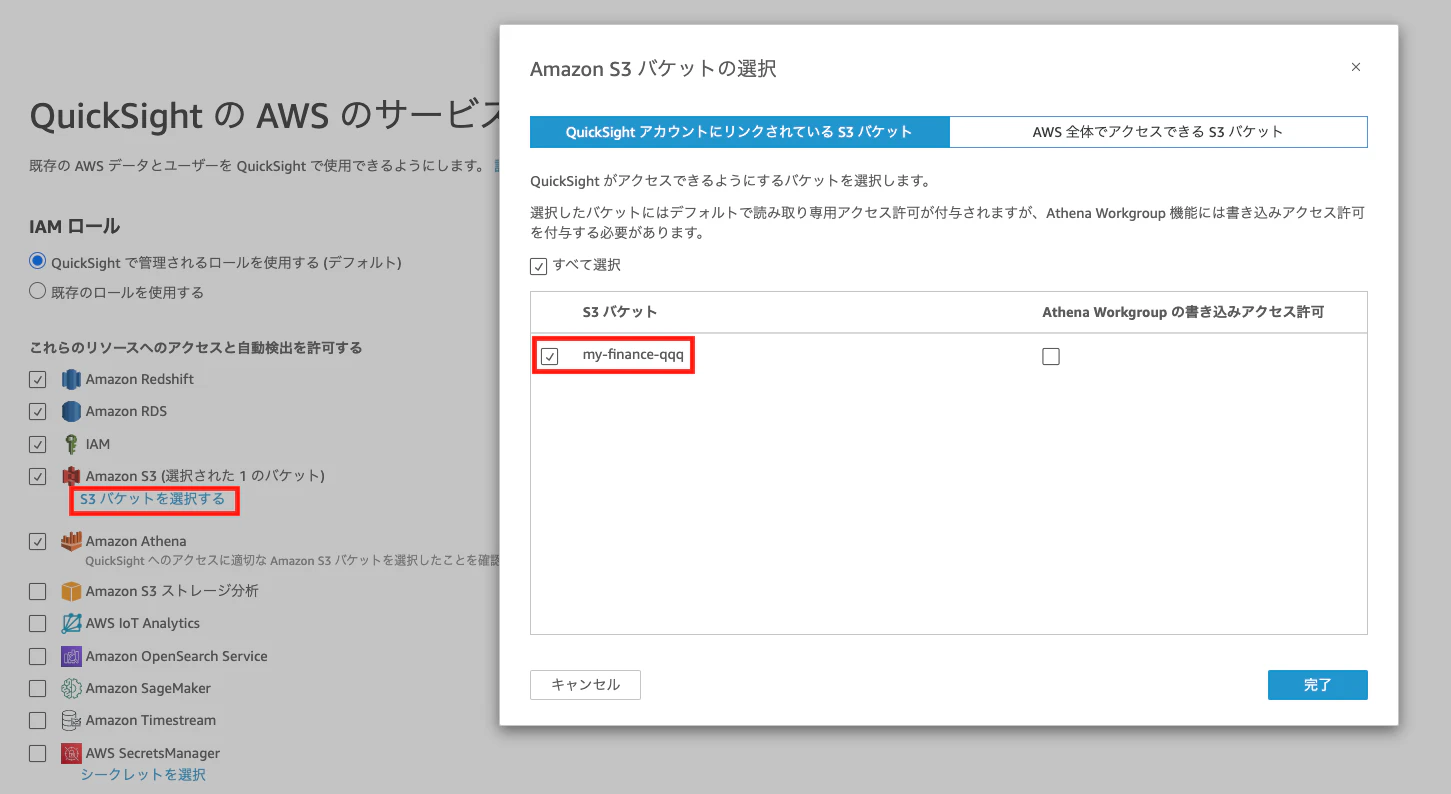The height and width of the screenshot is (794, 1451).
Task: Click the Amazon S3 バケットの選択 dialog title
Action: coord(653,69)
